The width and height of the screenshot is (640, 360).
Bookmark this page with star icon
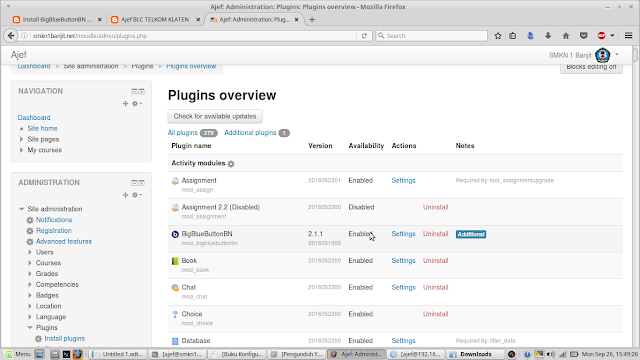(x=498, y=36)
